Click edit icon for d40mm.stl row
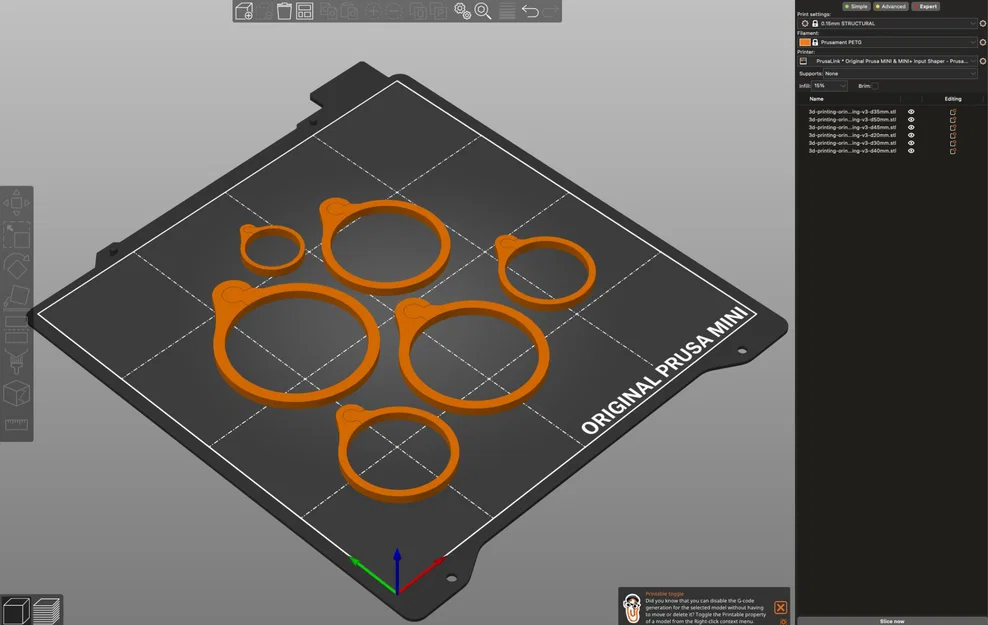This screenshot has height=625, width=988. pos(953,151)
